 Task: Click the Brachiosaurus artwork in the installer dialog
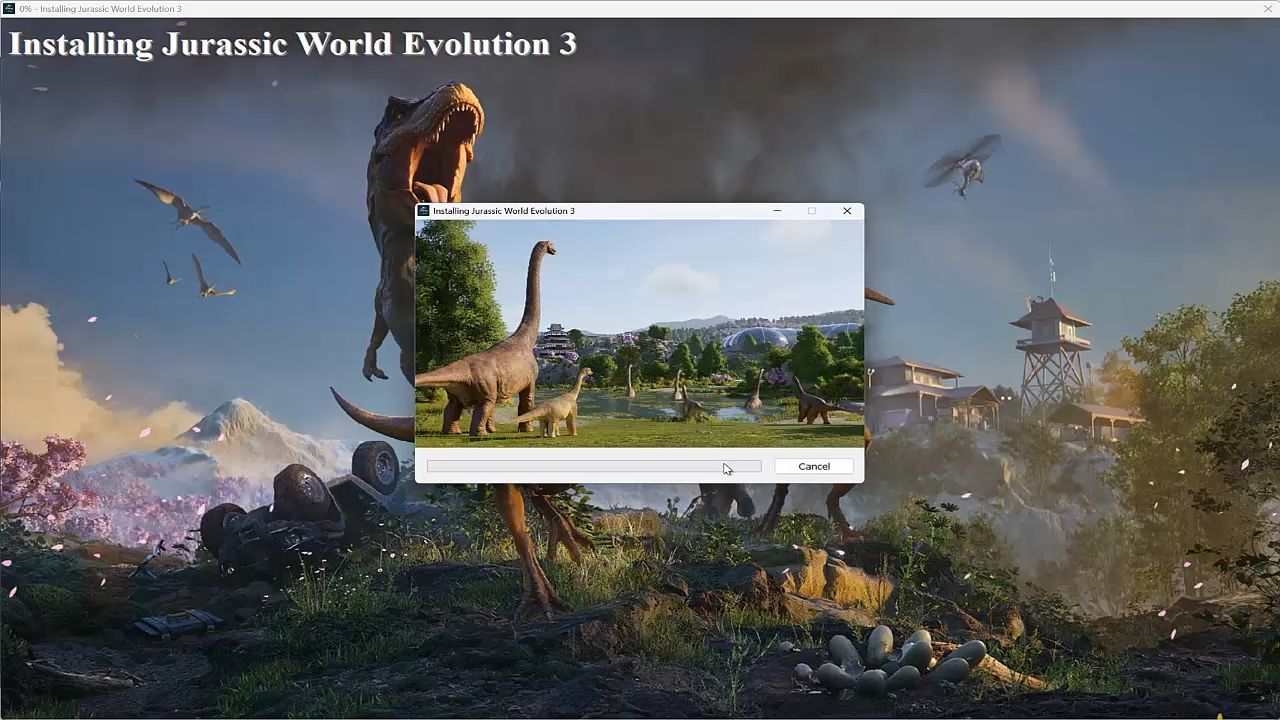click(640, 333)
